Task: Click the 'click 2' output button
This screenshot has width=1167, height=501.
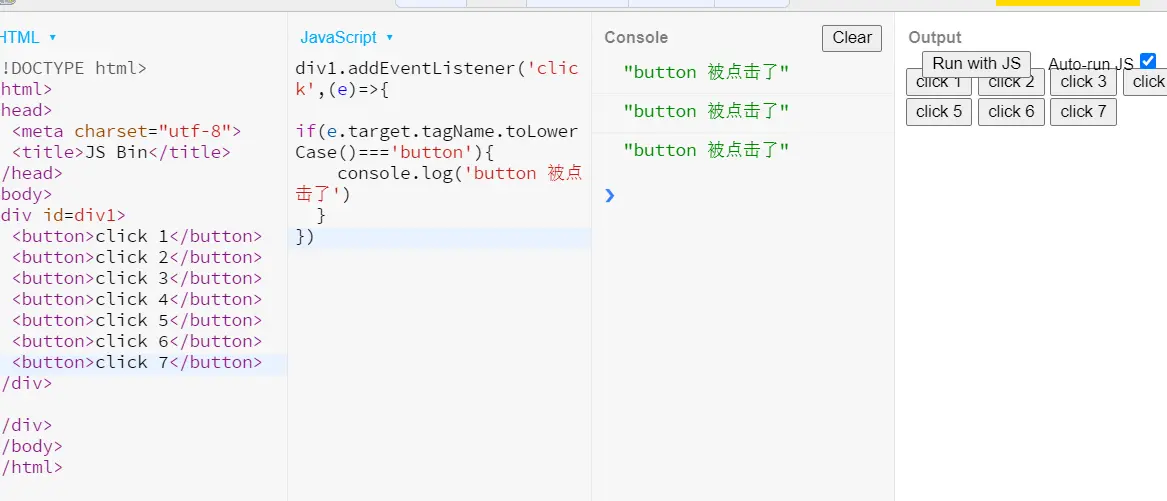Action: (x=1011, y=83)
